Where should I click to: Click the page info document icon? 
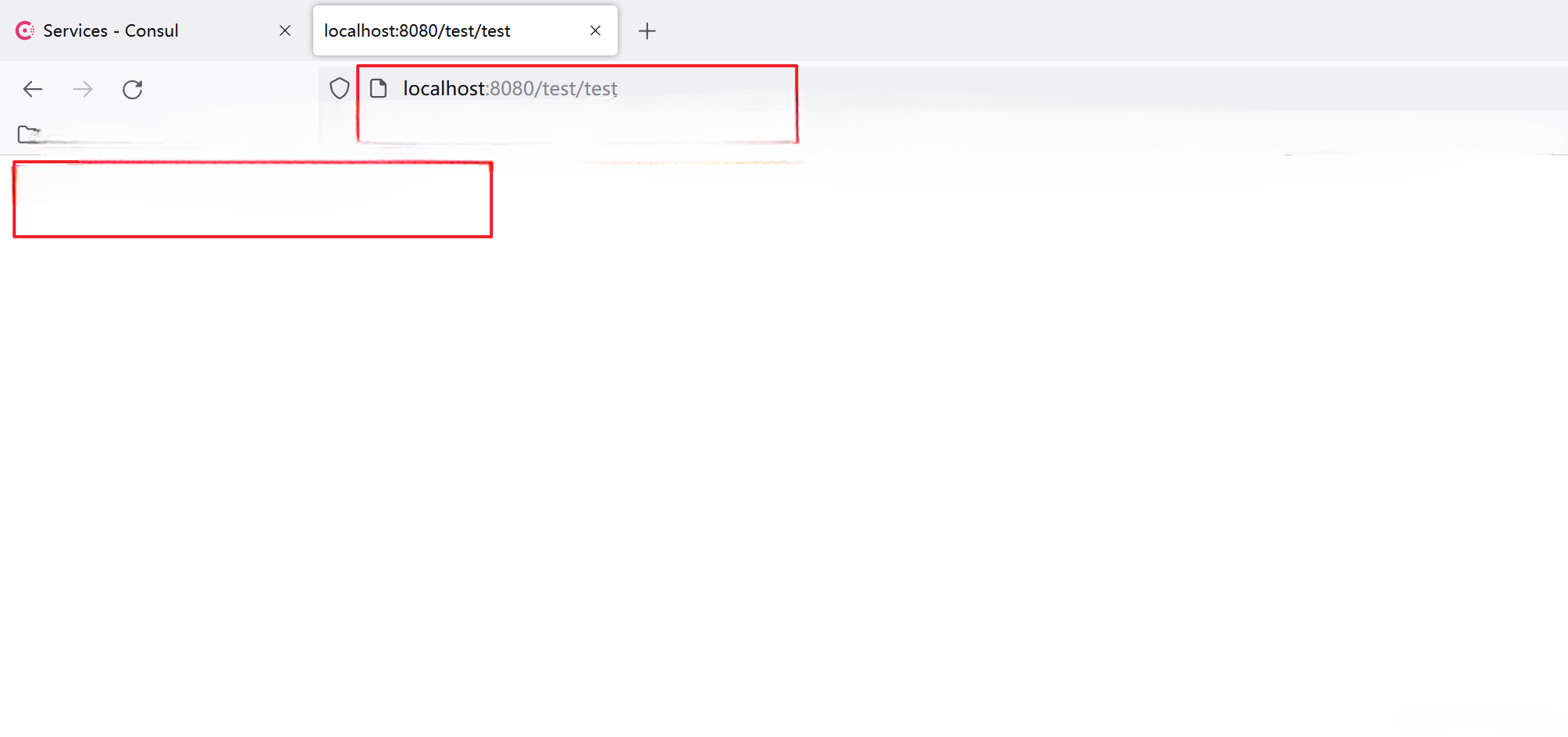(379, 88)
